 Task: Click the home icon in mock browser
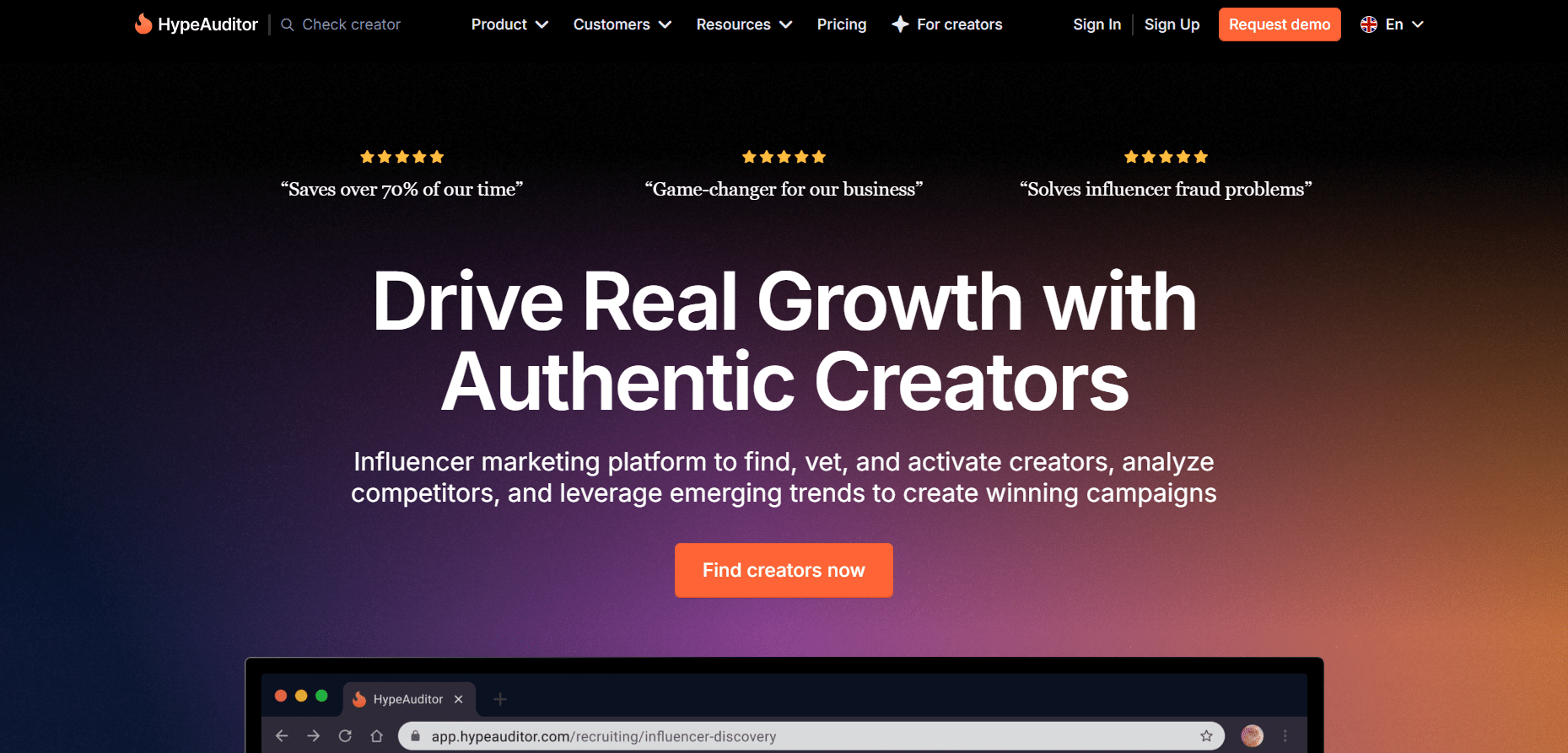376,736
